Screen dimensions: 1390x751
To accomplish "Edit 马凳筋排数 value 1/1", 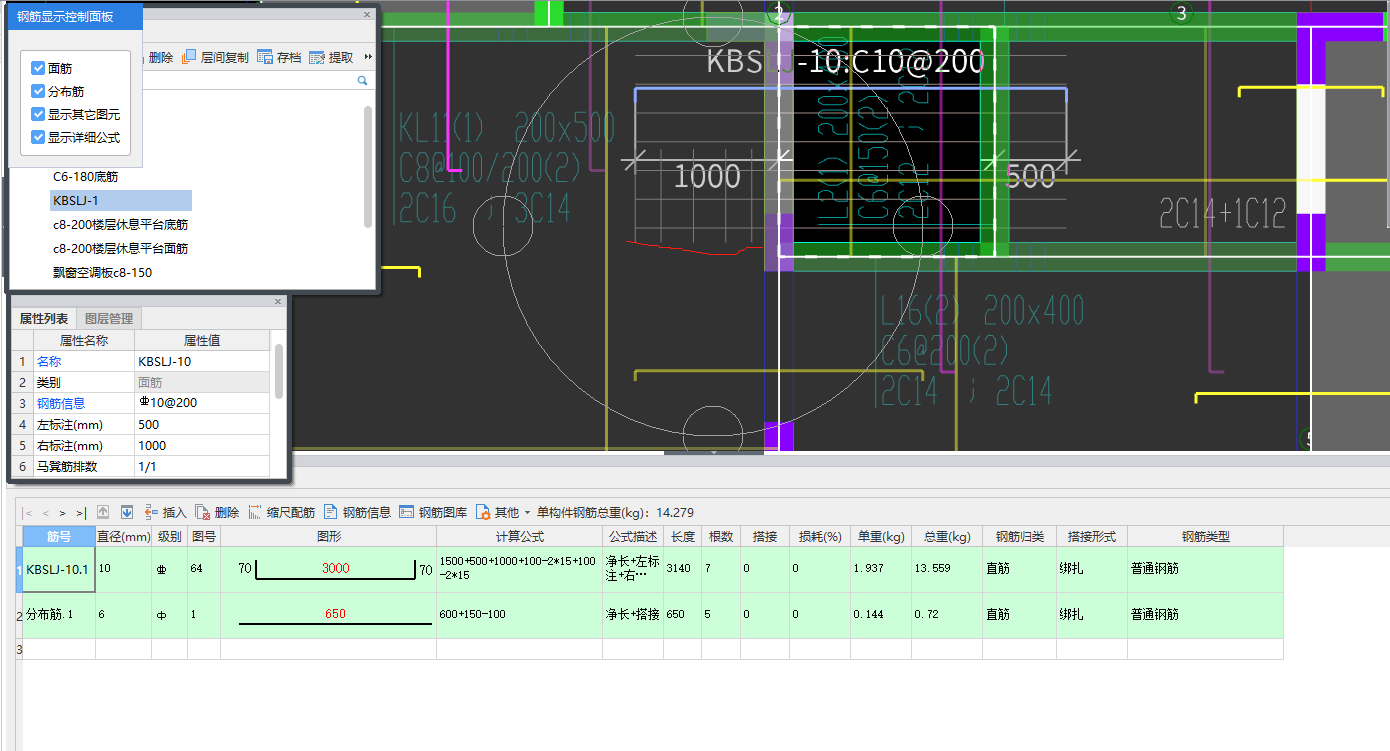I will click(202, 466).
